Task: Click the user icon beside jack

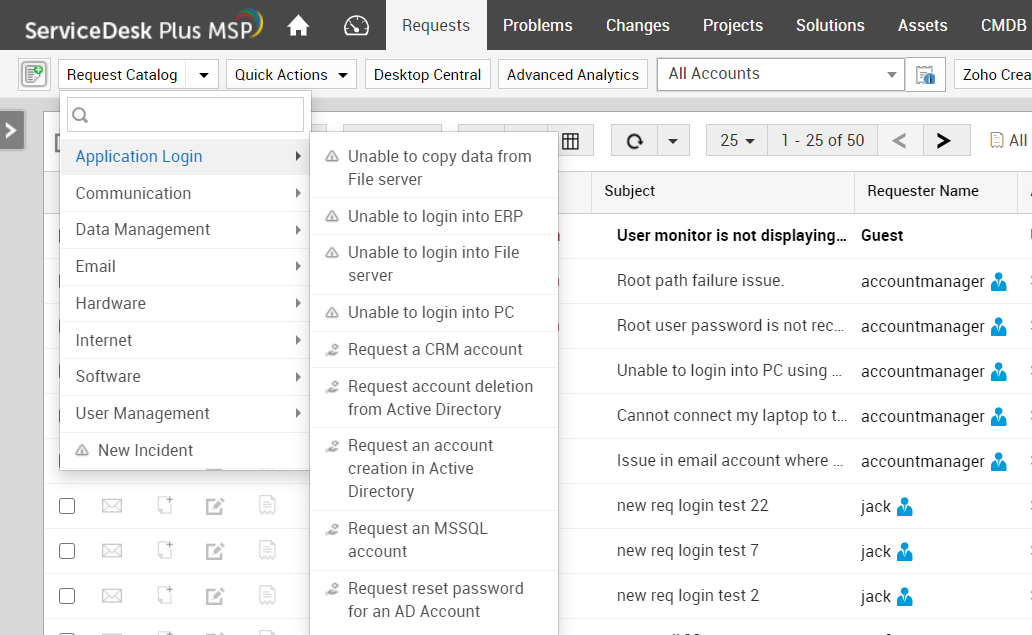Action: (x=905, y=506)
